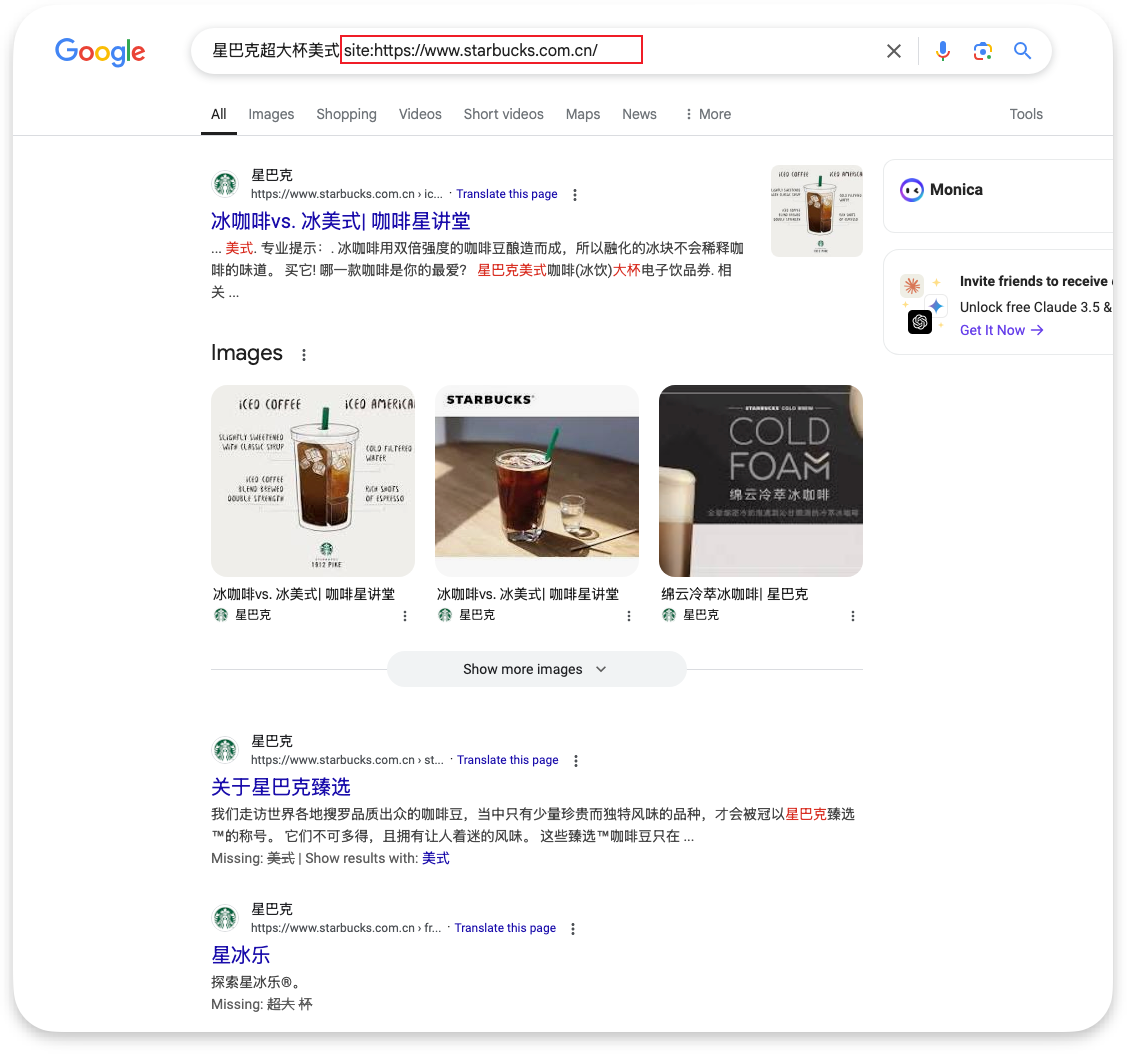
Task: Start voice search with microphone icon
Action: coord(942,51)
